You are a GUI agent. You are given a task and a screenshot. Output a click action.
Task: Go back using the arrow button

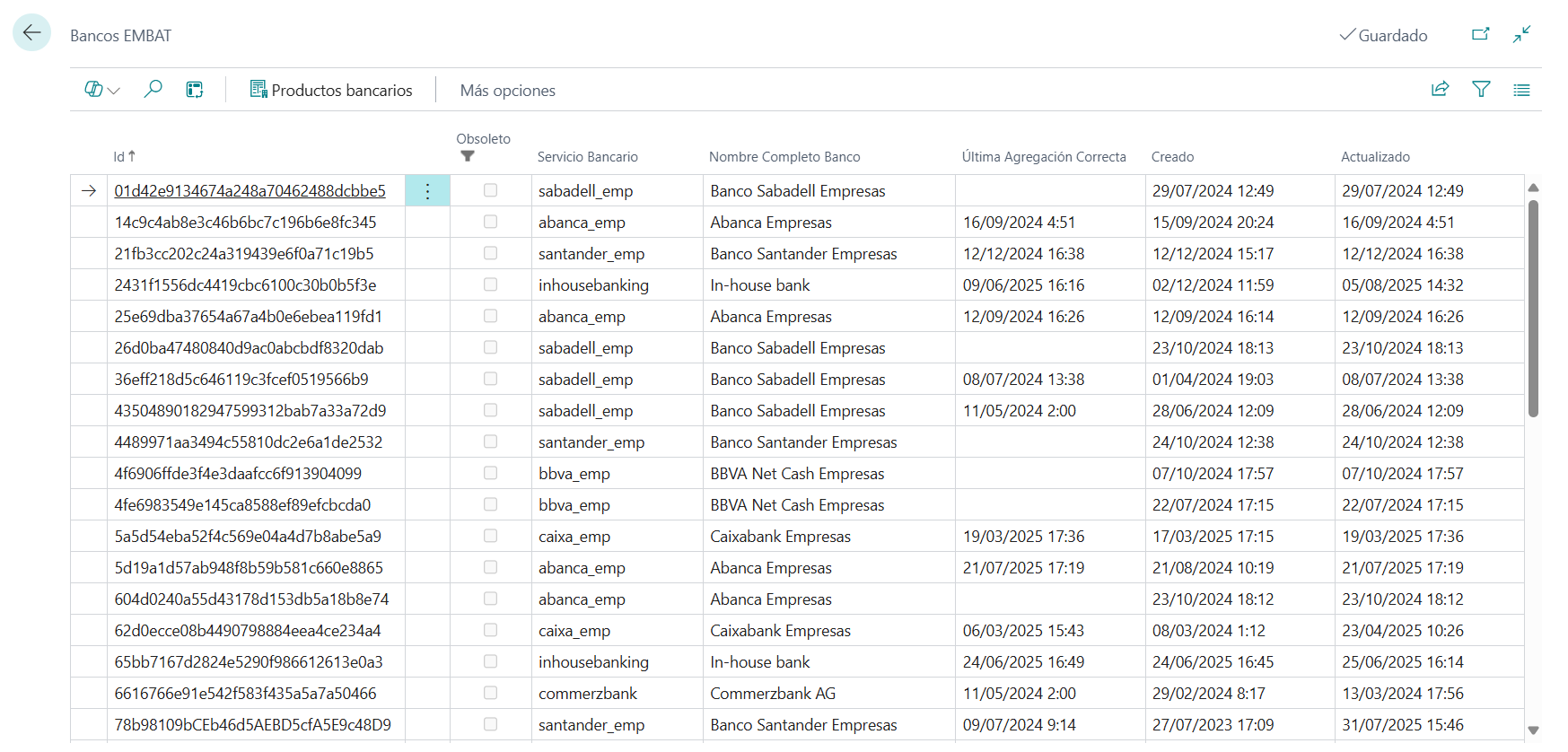click(x=31, y=33)
